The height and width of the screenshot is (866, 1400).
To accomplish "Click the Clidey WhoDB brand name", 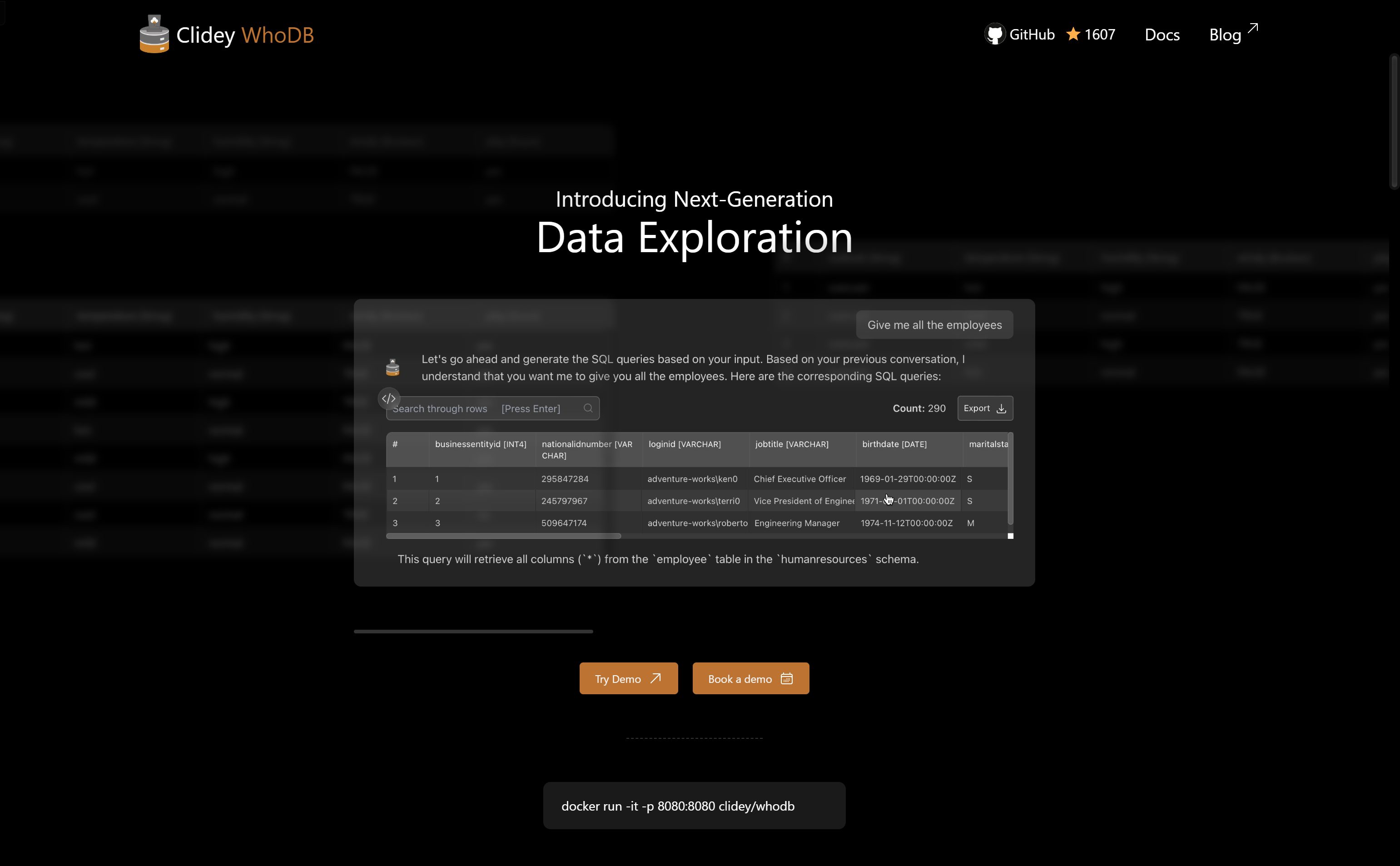I will click(245, 35).
